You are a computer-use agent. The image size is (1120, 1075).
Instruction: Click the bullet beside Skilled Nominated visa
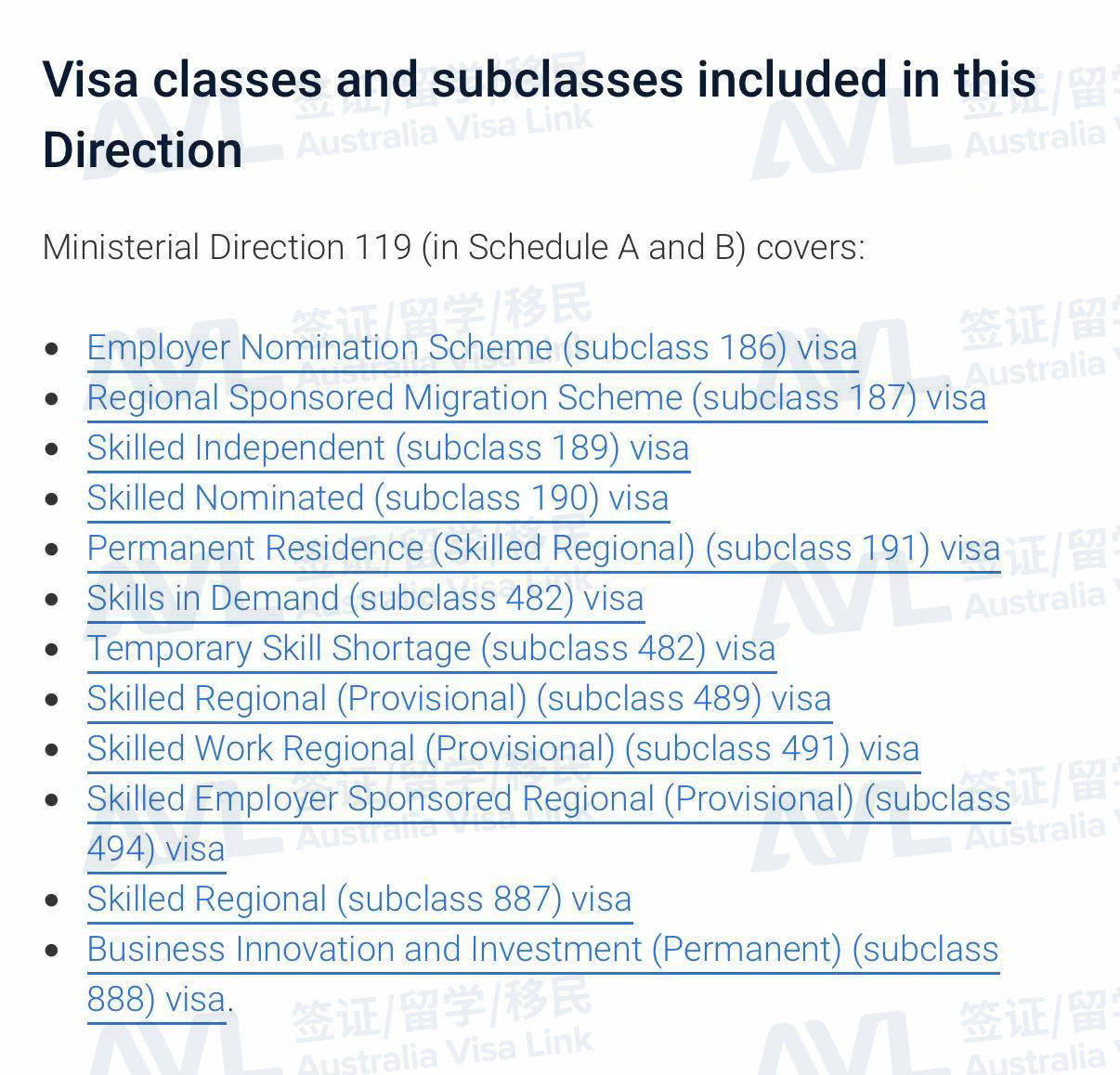53,499
